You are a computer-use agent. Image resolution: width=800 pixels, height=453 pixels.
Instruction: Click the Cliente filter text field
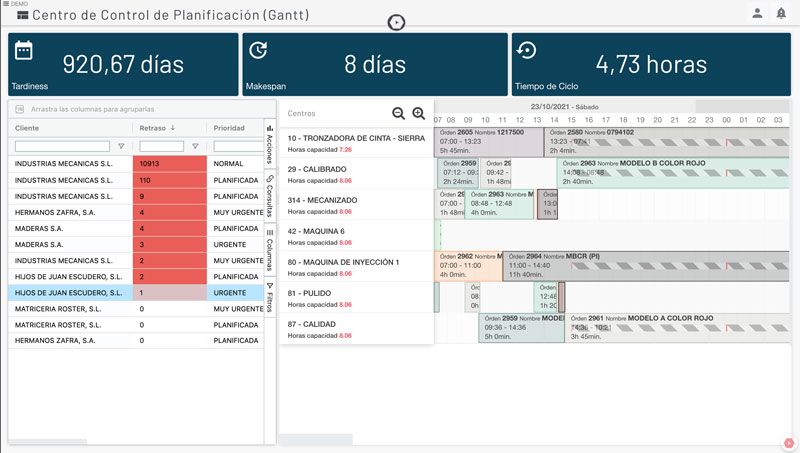[x=62, y=146]
